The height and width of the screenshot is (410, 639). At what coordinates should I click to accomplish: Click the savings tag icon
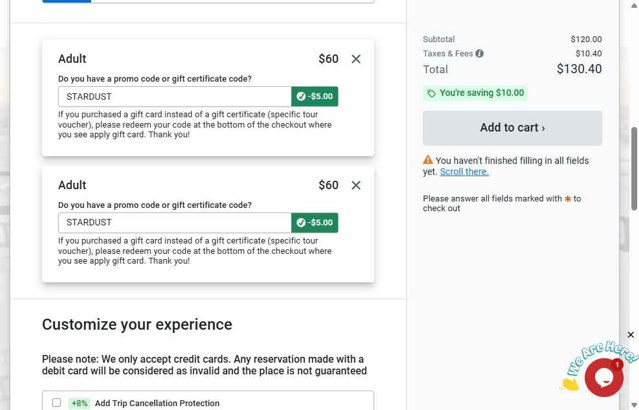(x=431, y=93)
